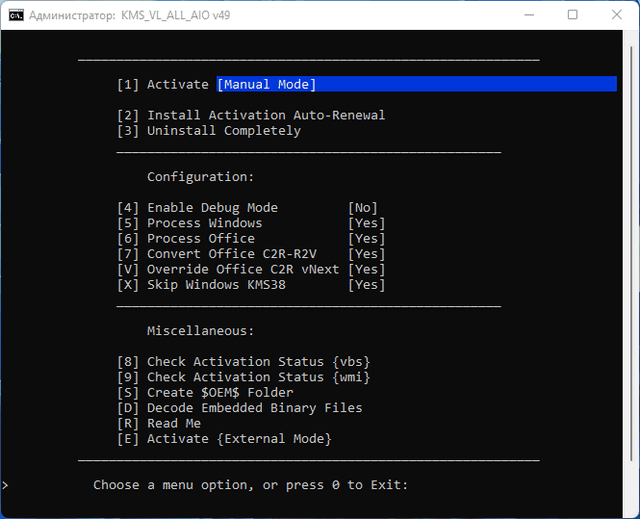The image size is (640, 519).
Task: Maximize the console window
Action: click(x=572, y=15)
